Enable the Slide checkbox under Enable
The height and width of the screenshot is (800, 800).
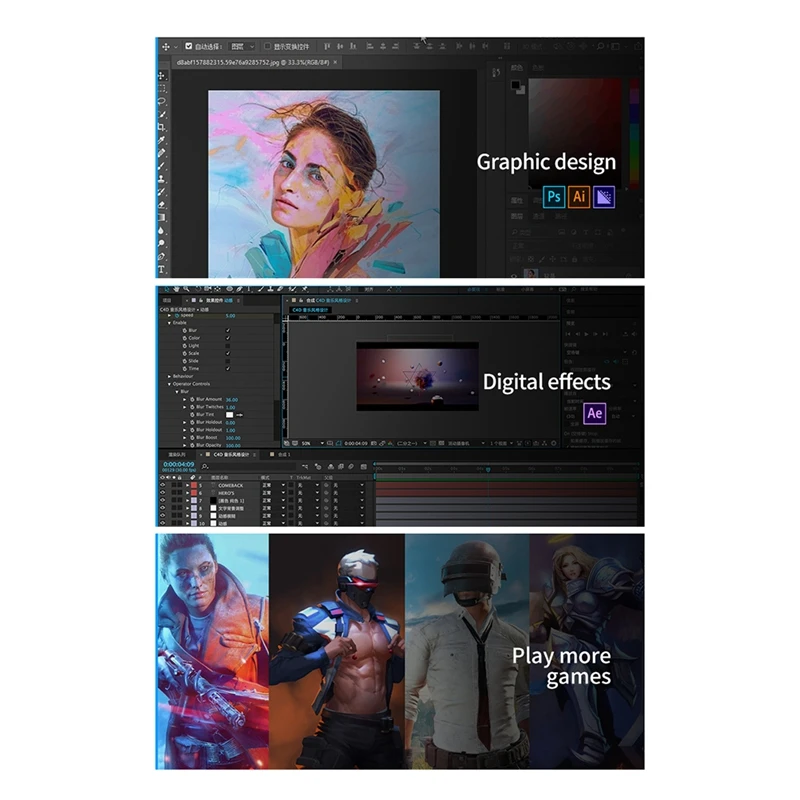[228, 361]
